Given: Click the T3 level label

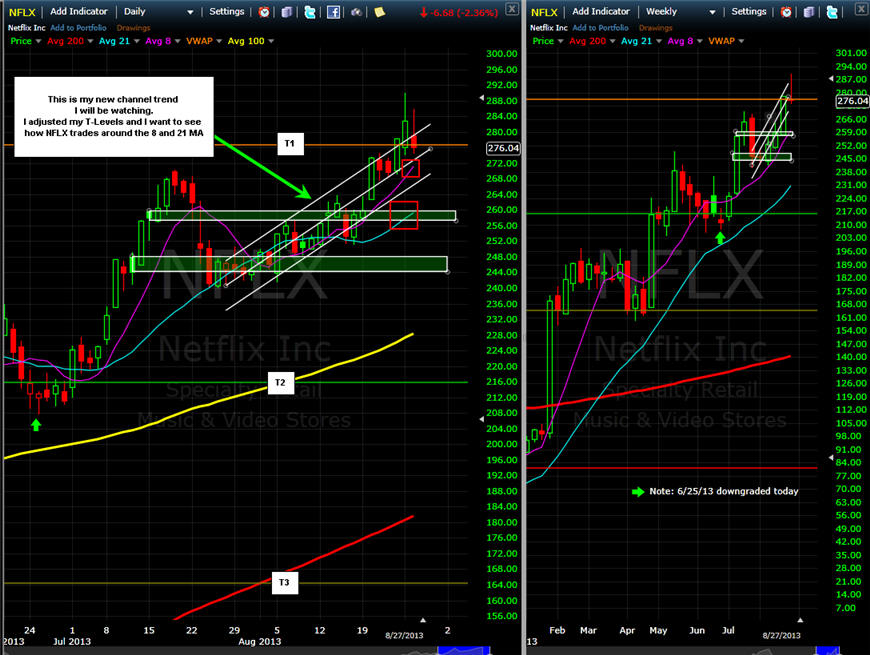Looking at the screenshot, I should click(x=285, y=582).
